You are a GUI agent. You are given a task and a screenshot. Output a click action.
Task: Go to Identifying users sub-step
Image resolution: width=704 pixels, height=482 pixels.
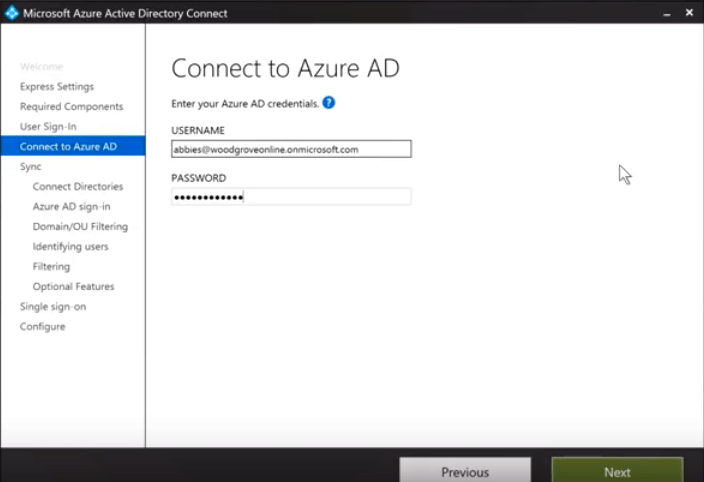point(70,246)
